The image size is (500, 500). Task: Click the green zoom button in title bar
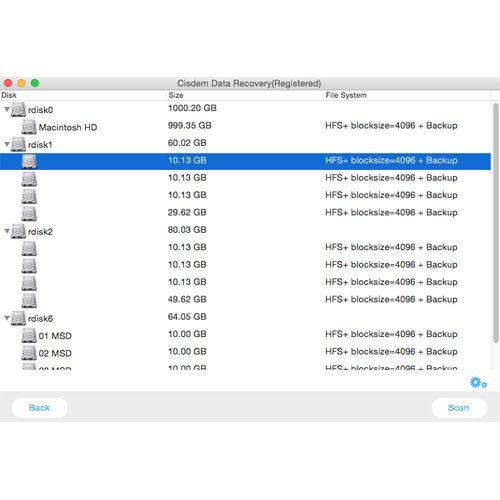[x=35, y=83]
